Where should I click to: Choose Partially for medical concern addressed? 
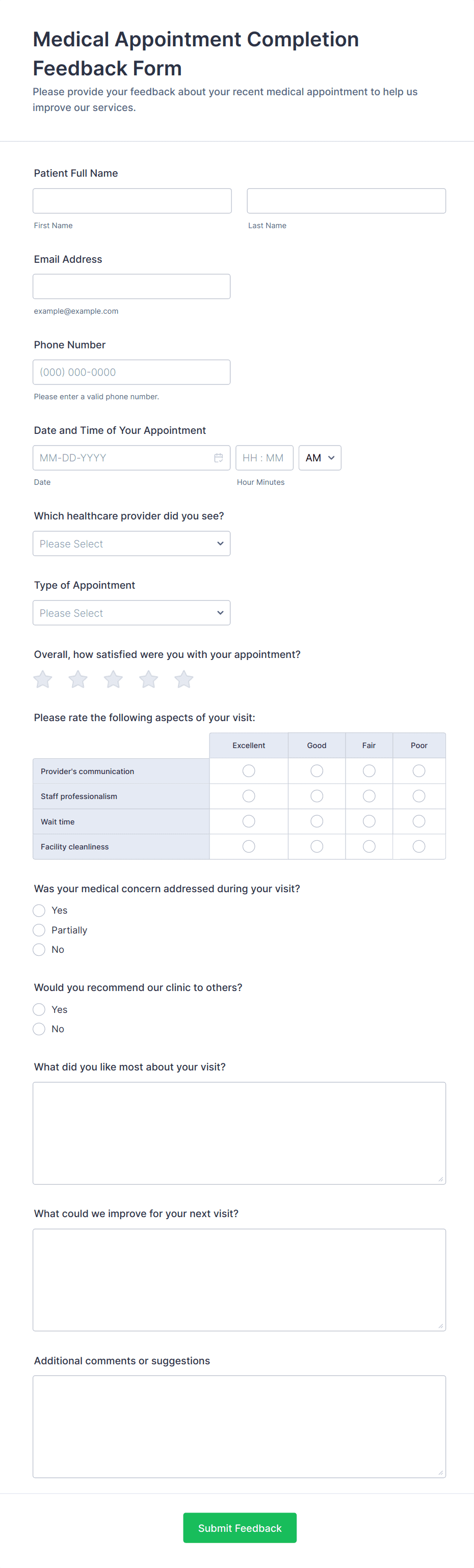pos(39,930)
